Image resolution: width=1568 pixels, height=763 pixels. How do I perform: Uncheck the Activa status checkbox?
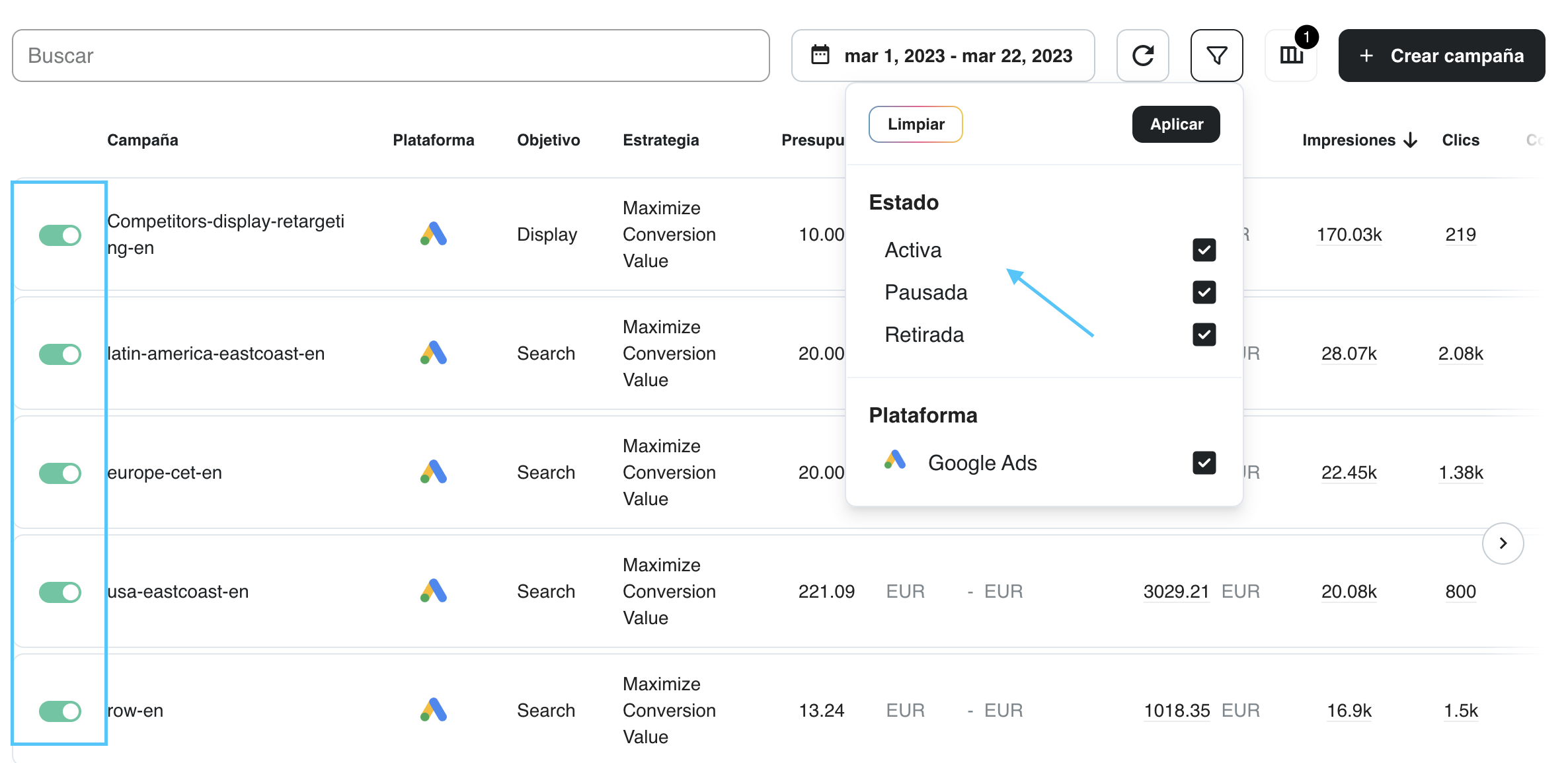pos(1204,250)
